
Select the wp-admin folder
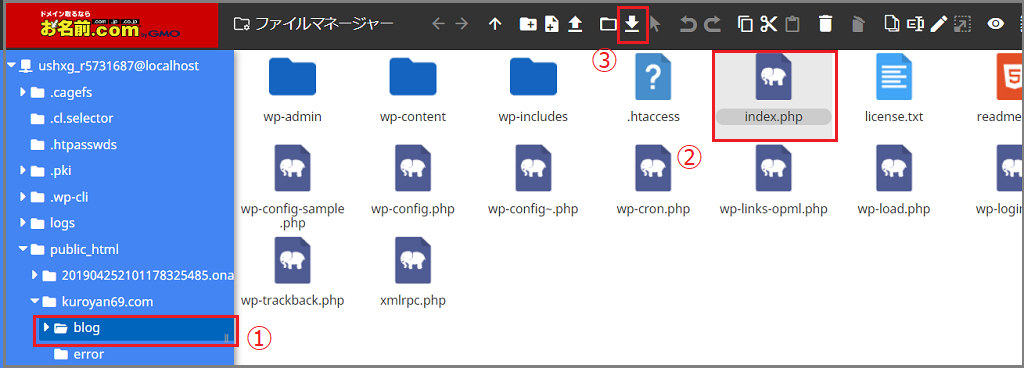point(293,90)
